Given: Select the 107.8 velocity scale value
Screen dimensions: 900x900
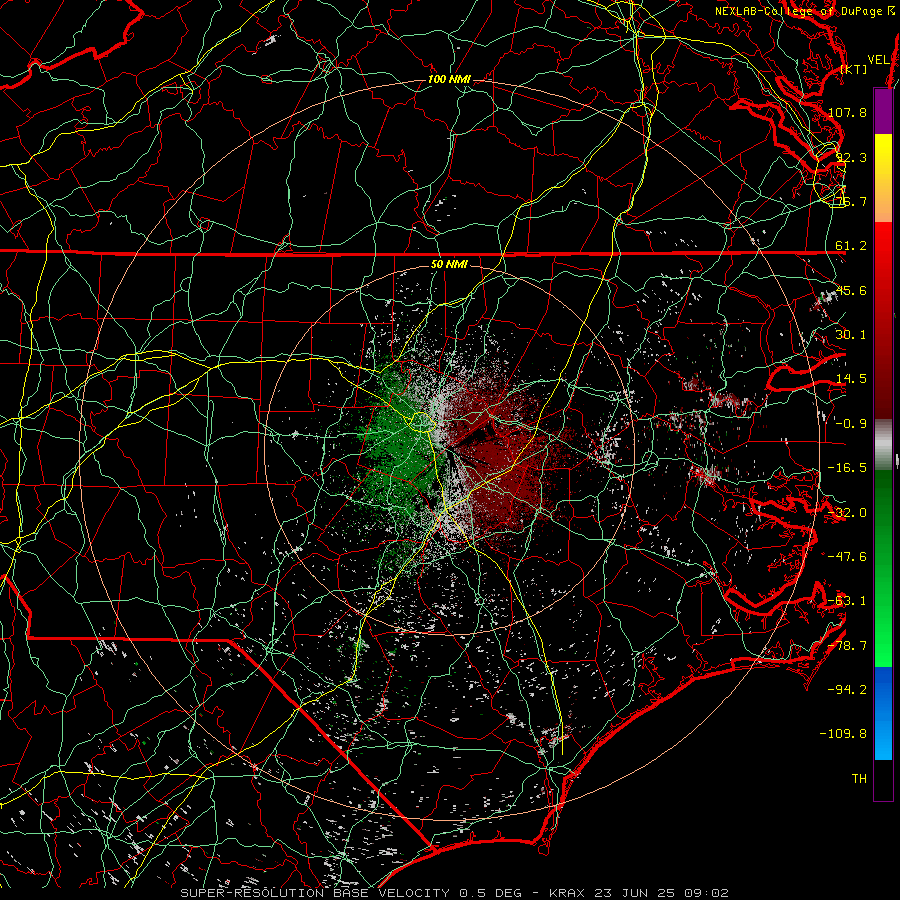Looking at the screenshot, I should (847, 112).
